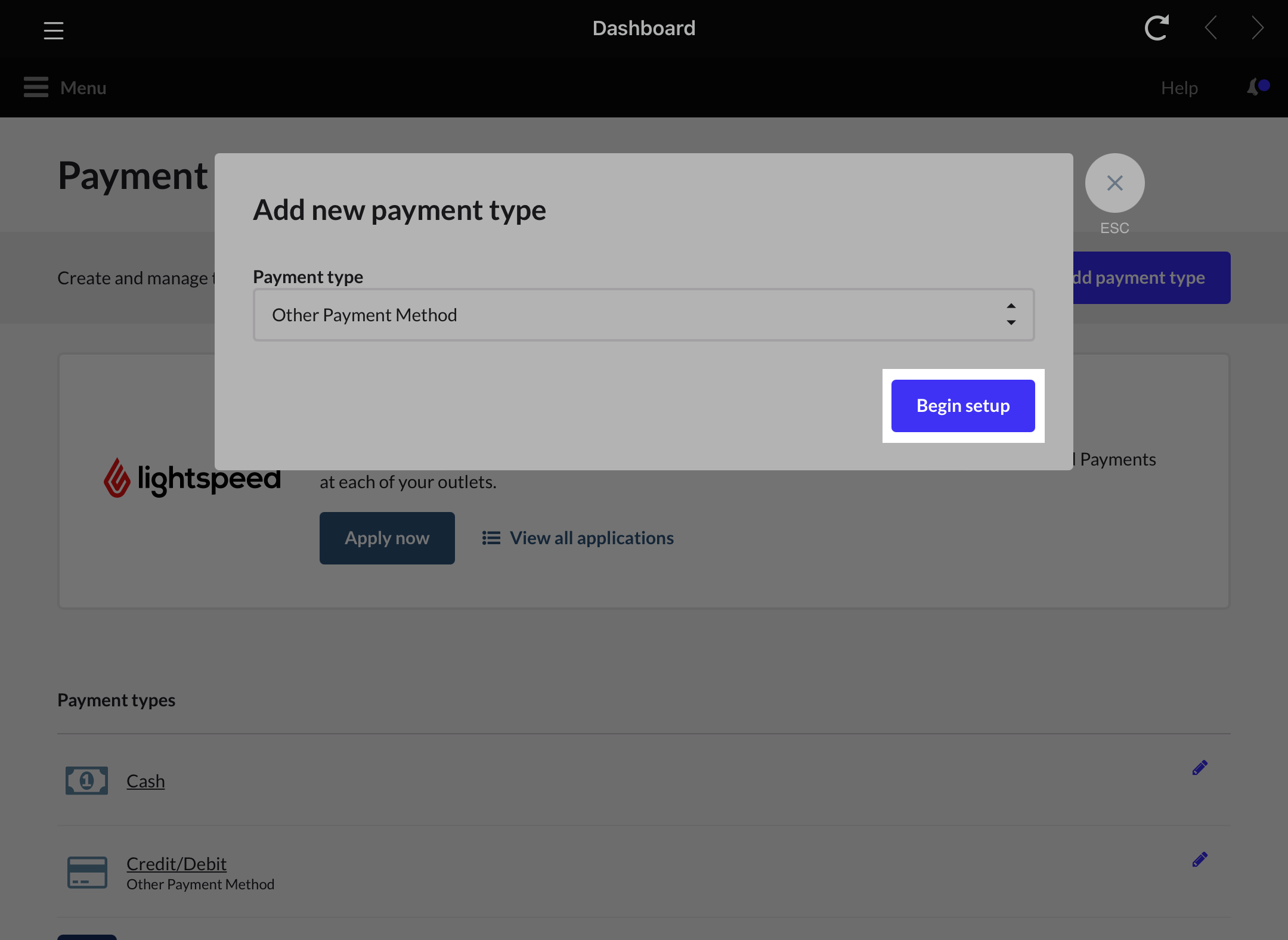Reload the Dashboard page with refresh icon
The image size is (1288, 940).
click(1156, 28)
